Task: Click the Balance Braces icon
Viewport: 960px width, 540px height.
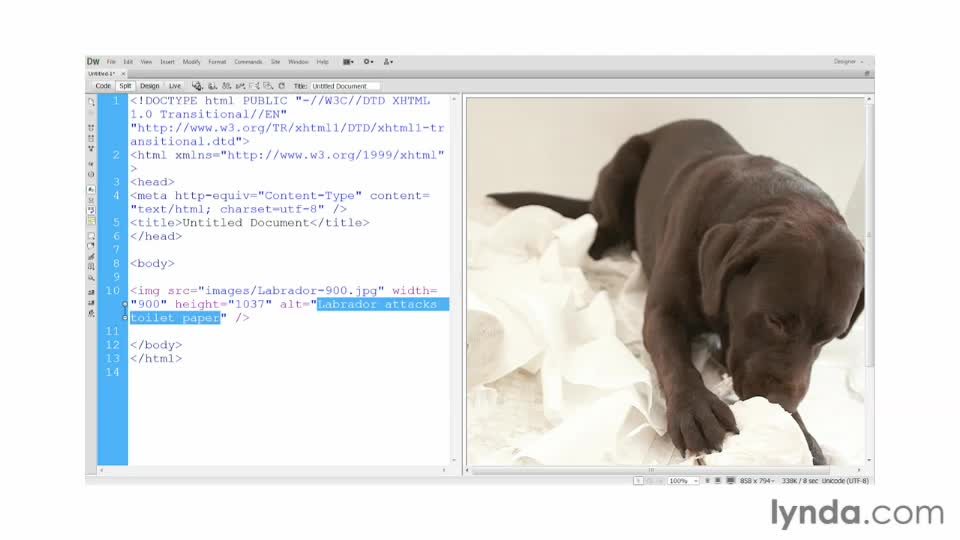Action: (x=91, y=174)
